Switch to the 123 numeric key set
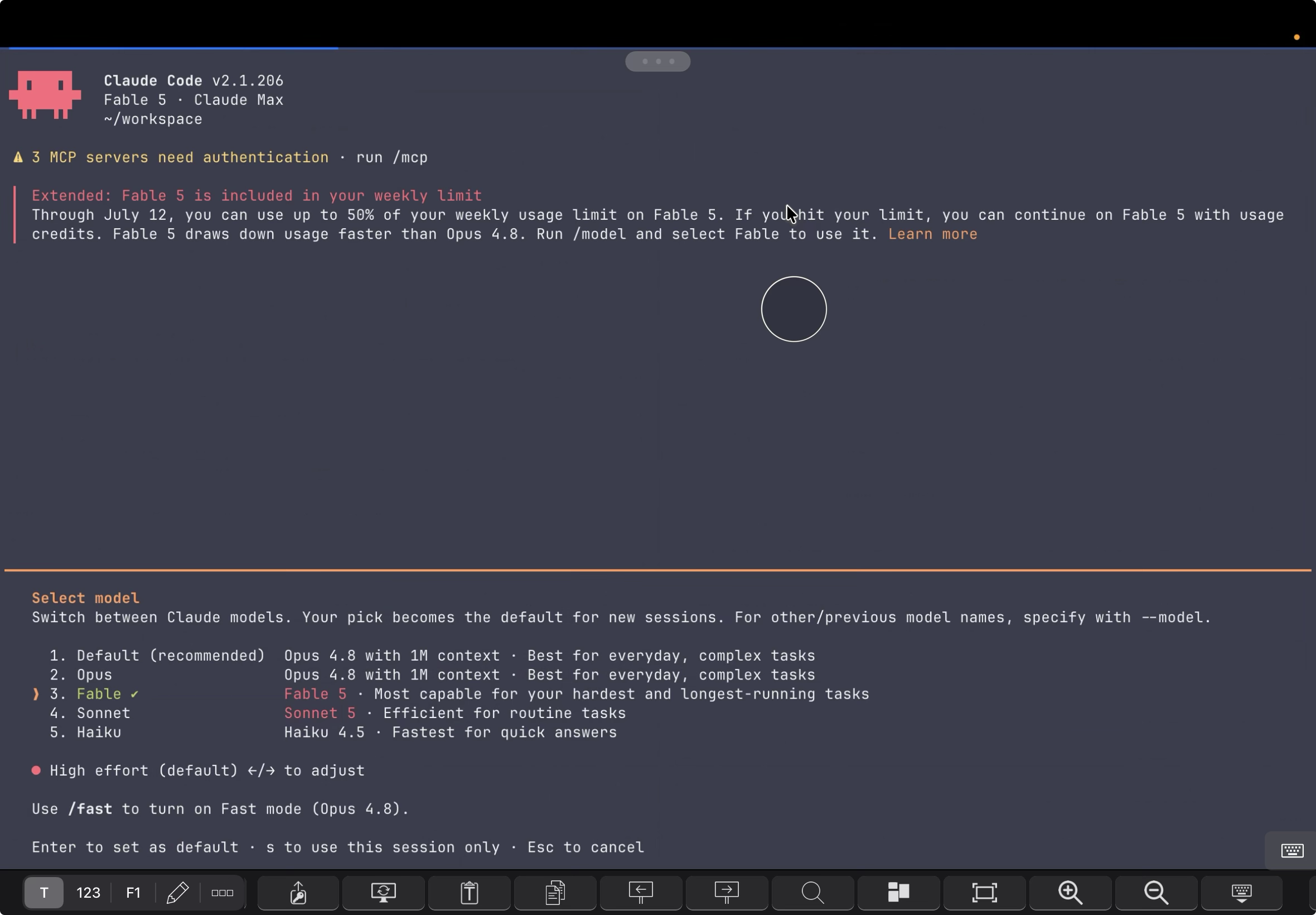This screenshot has width=1316, height=915. click(88, 893)
